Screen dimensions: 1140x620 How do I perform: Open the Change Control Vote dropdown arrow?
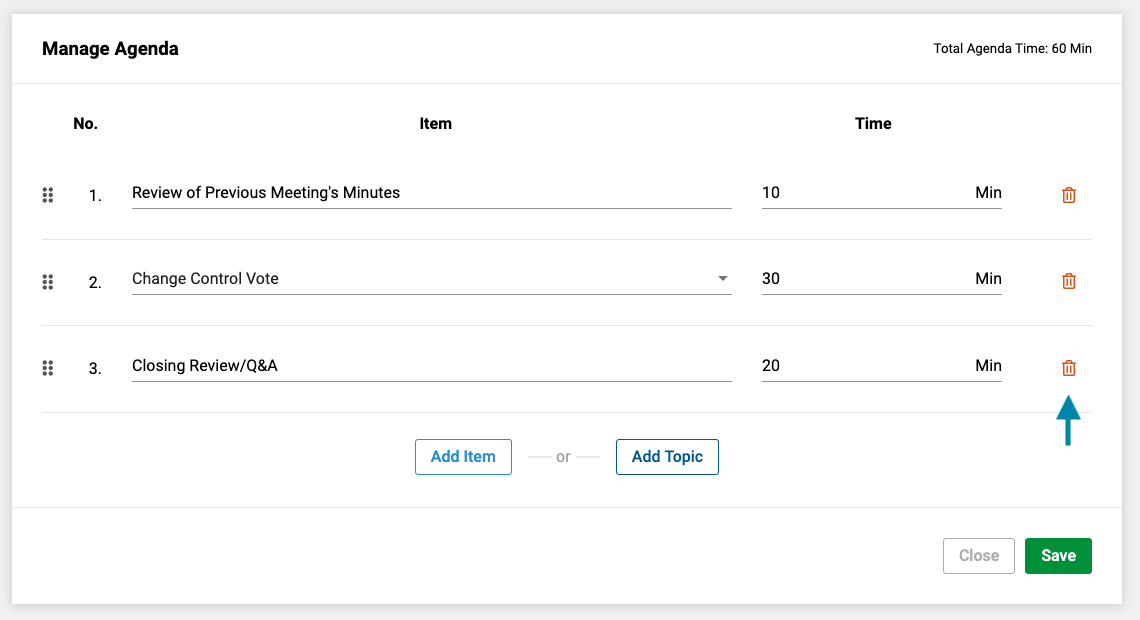click(722, 278)
